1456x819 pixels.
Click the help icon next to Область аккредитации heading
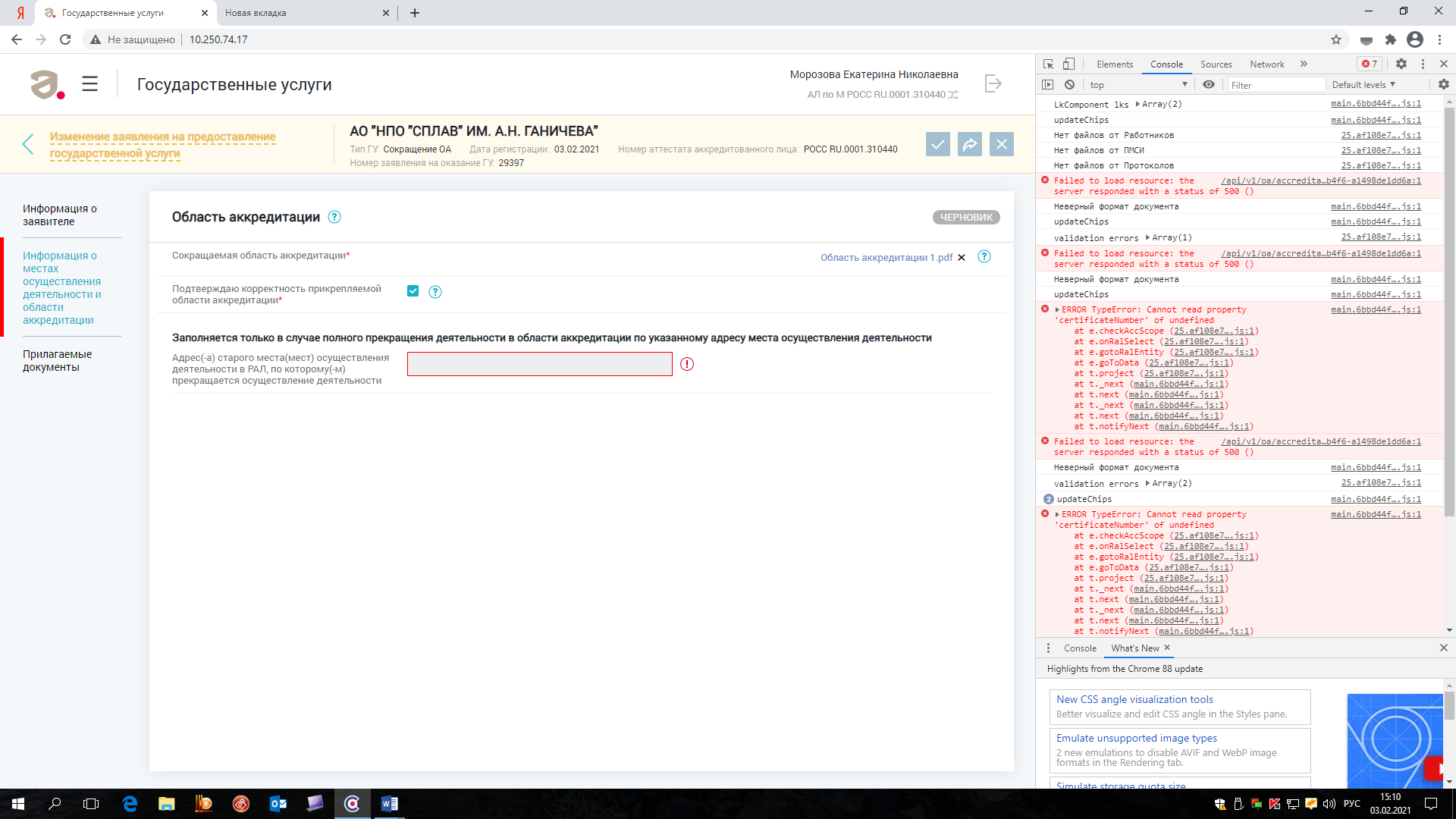pos(334,218)
